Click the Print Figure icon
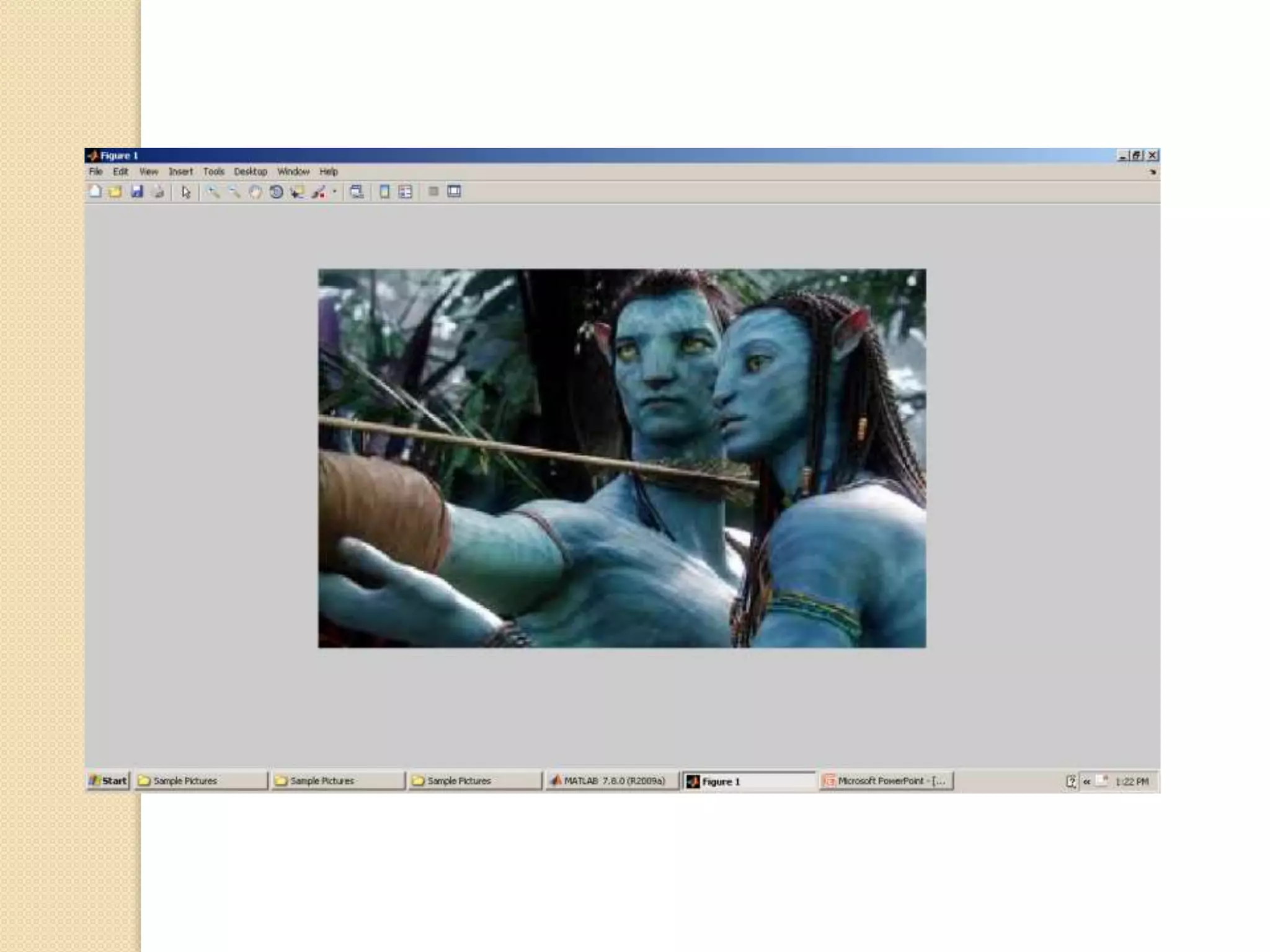The width and height of the screenshot is (1270, 952). 158,192
